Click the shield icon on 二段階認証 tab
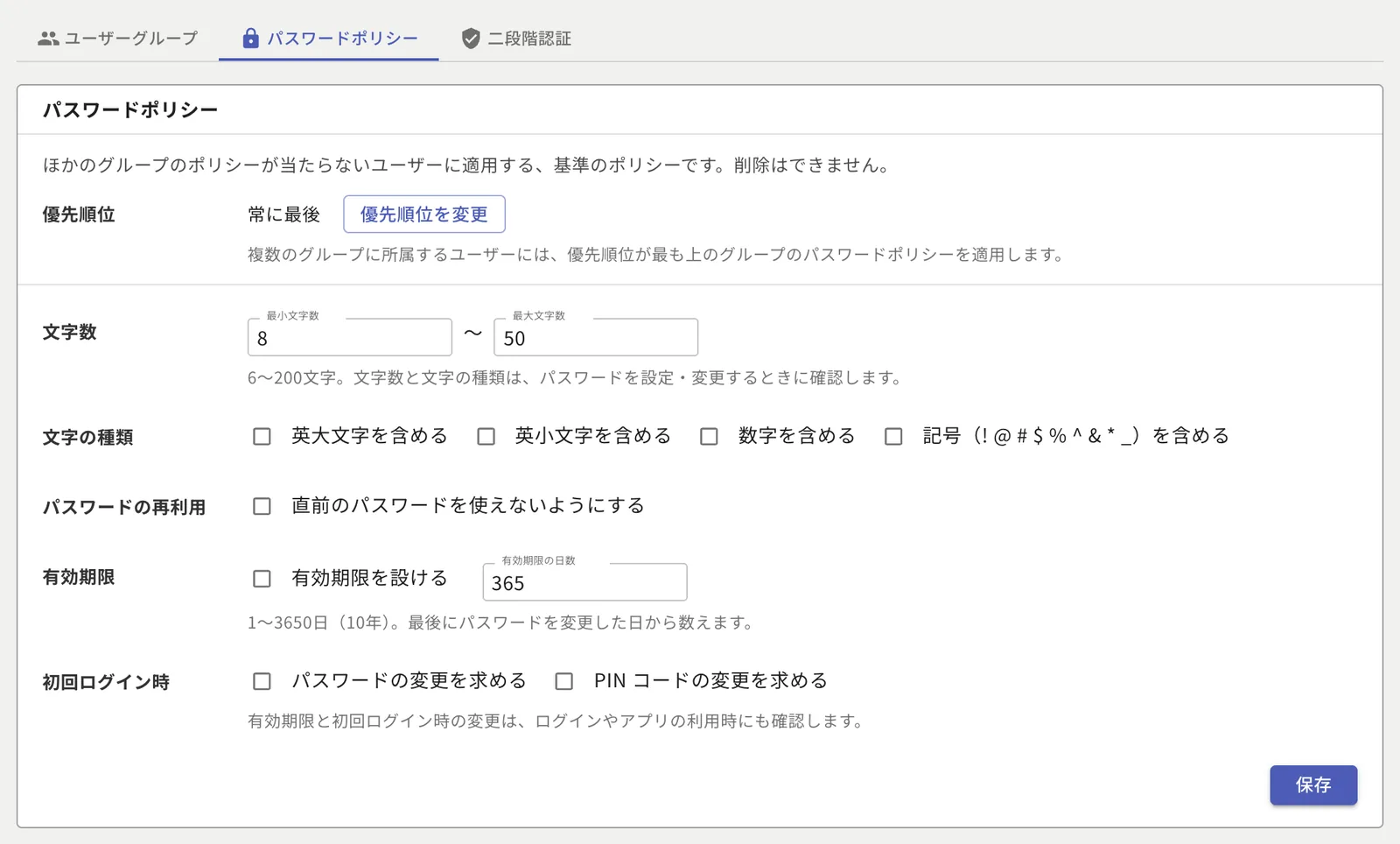 [471, 39]
